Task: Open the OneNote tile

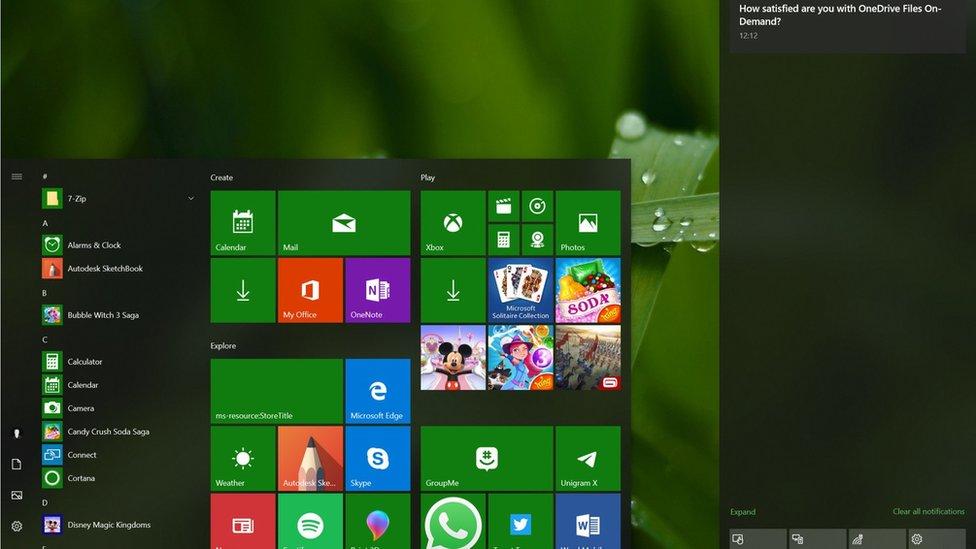Action: pyautogui.click(x=377, y=290)
